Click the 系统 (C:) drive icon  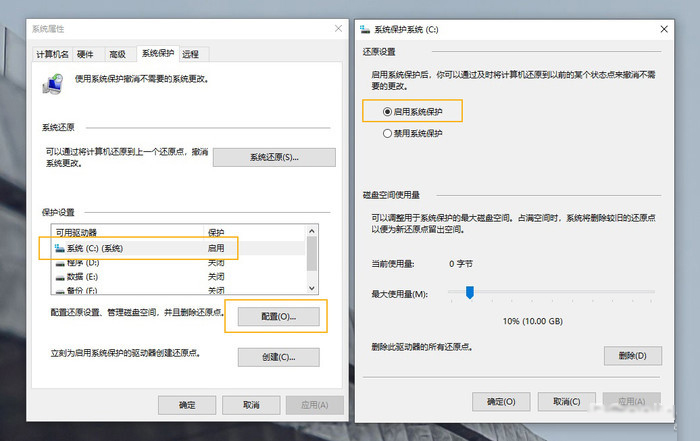(60, 248)
